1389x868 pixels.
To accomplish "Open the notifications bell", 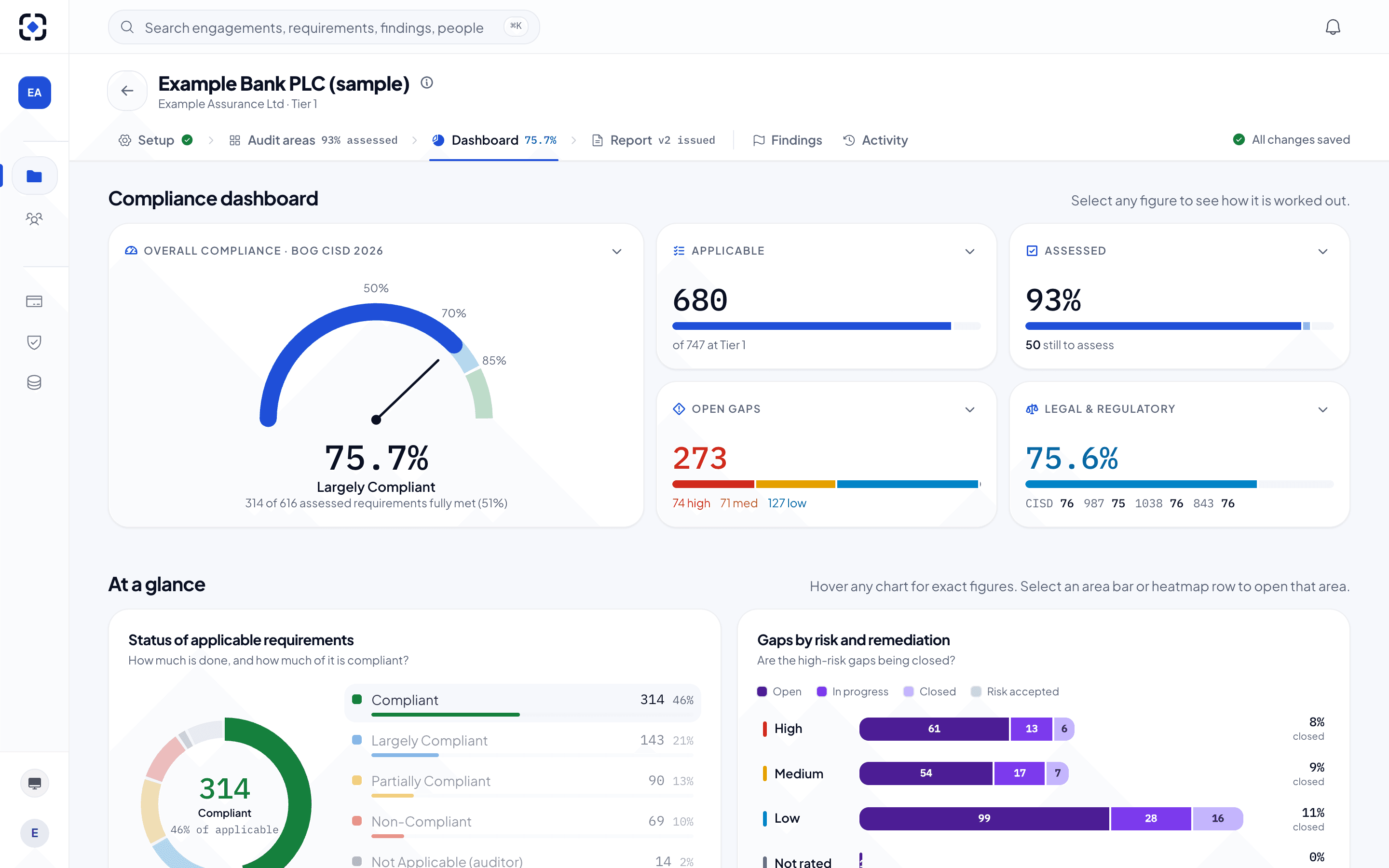I will (x=1333, y=27).
